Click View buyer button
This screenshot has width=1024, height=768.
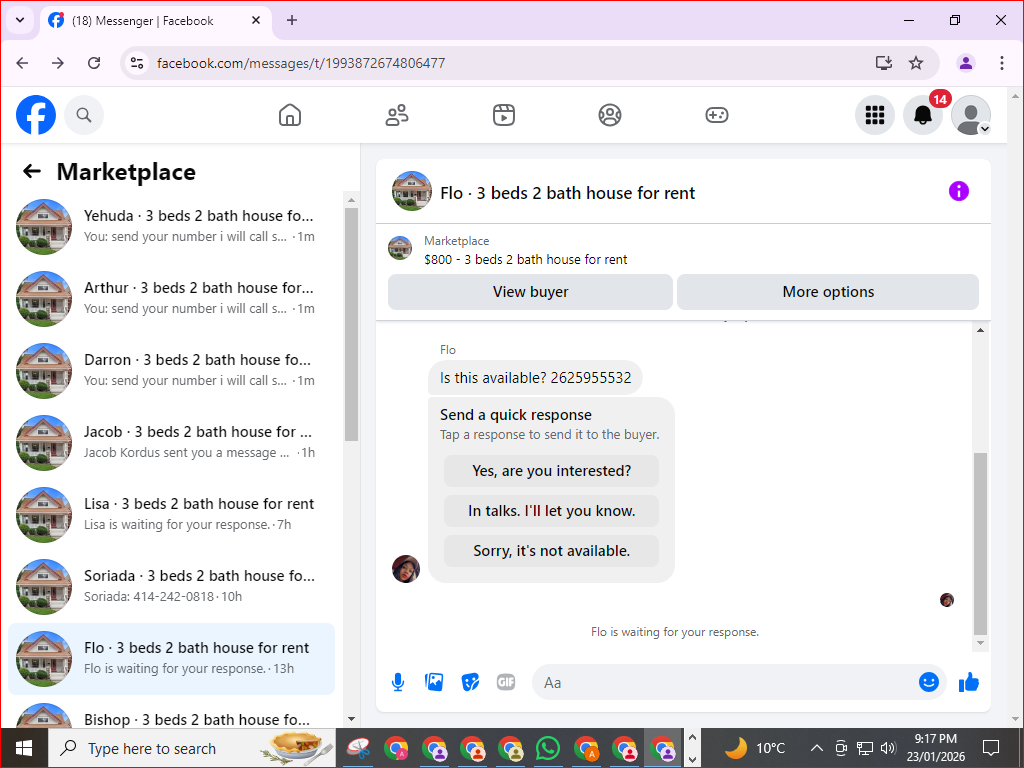click(x=530, y=292)
